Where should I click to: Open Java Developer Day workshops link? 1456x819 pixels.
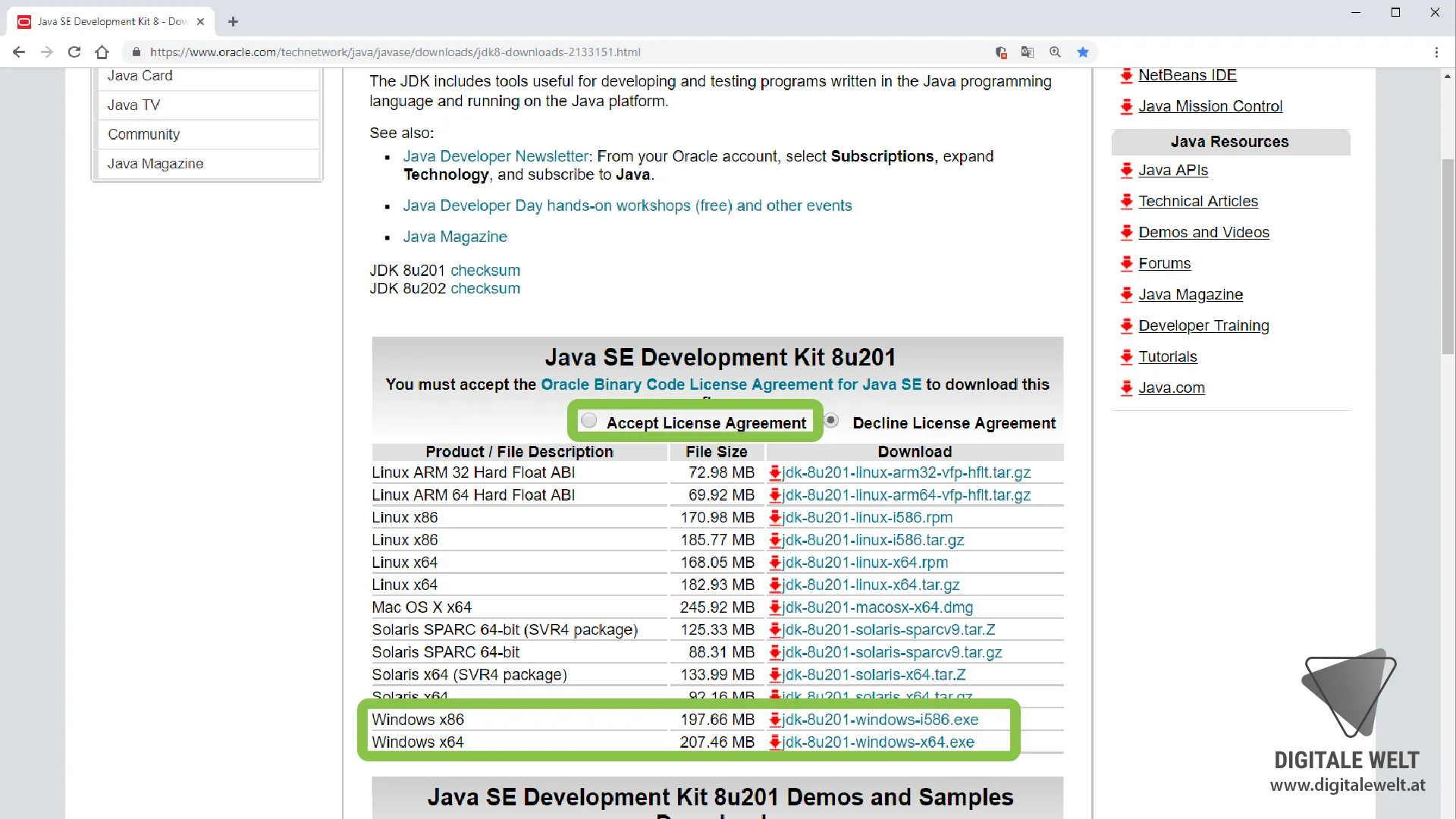627,206
